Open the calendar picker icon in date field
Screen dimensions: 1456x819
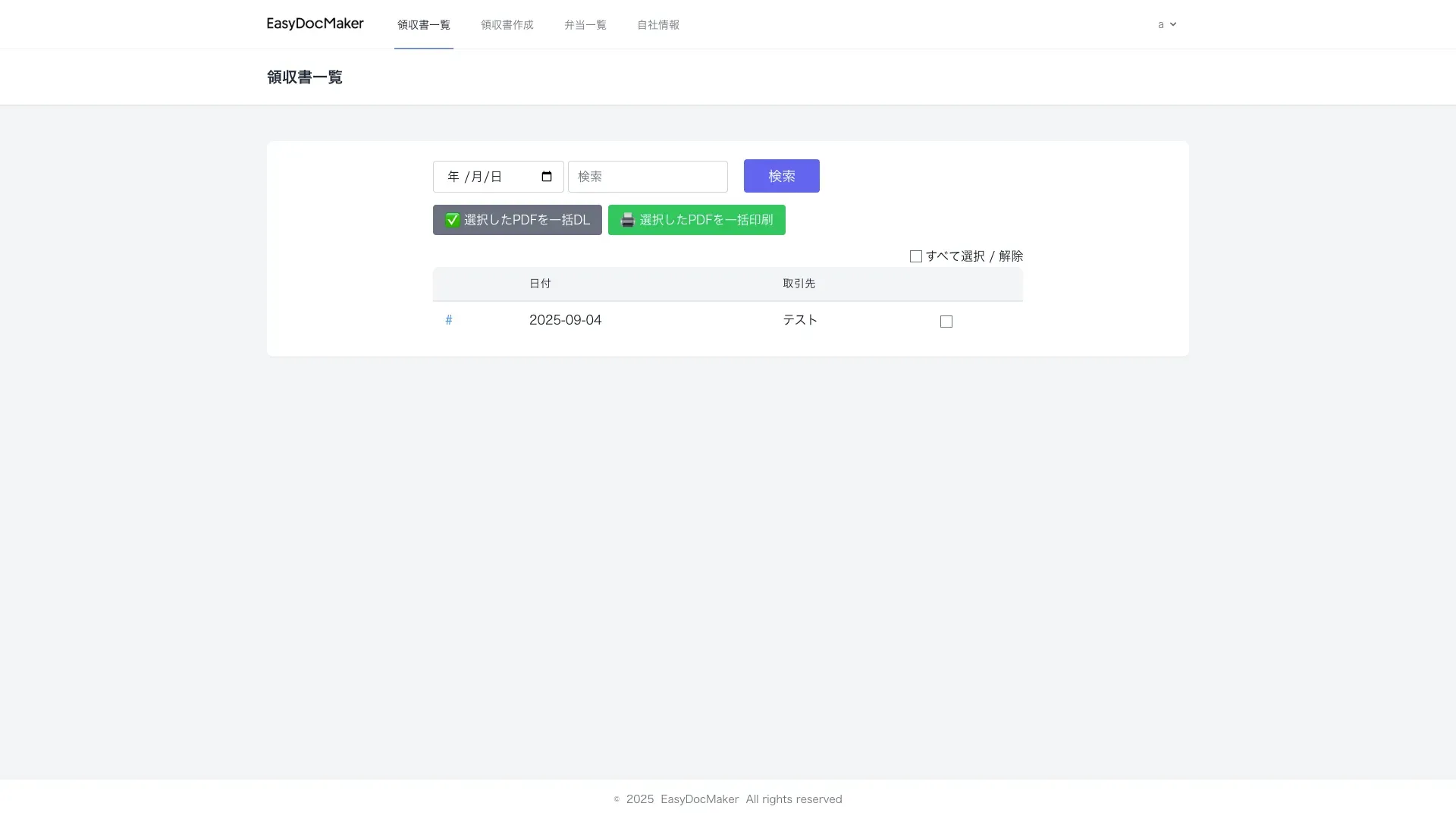click(546, 177)
